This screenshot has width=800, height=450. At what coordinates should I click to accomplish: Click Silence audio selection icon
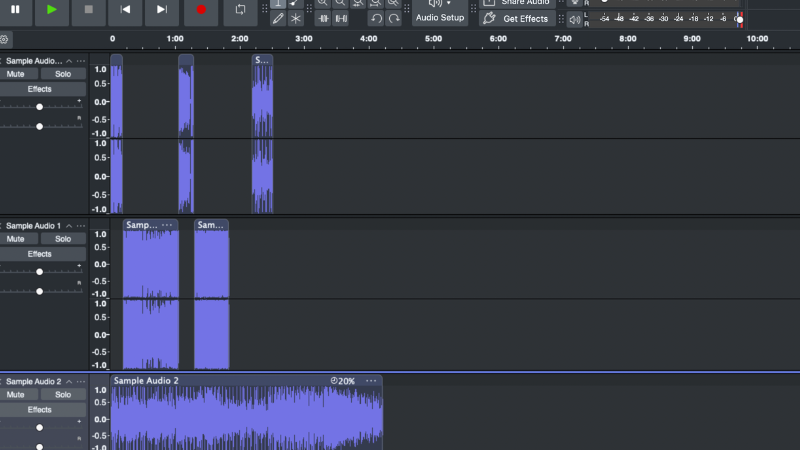341,19
